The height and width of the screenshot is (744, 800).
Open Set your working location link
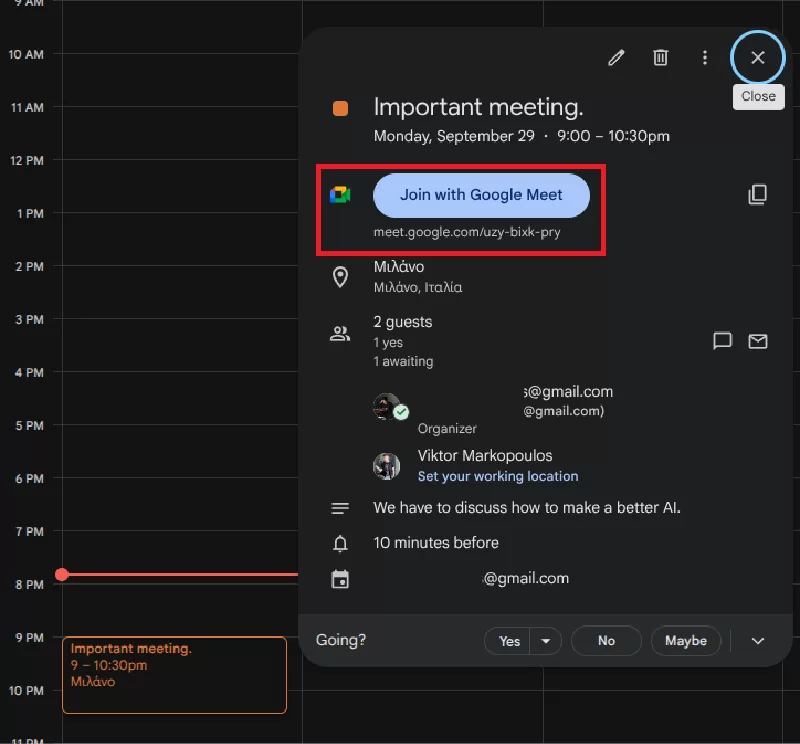coord(498,477)
